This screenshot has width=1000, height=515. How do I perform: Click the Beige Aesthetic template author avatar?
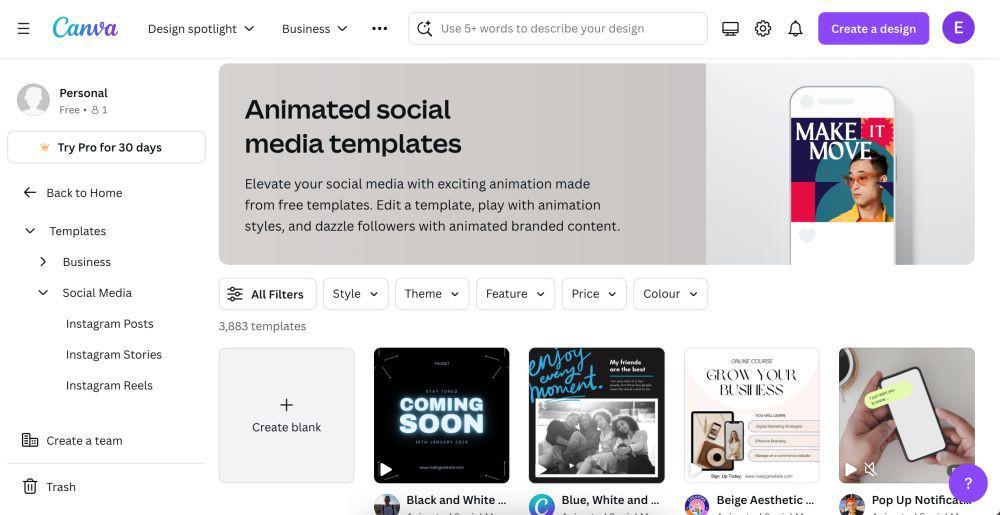click(x=697, y=505)
